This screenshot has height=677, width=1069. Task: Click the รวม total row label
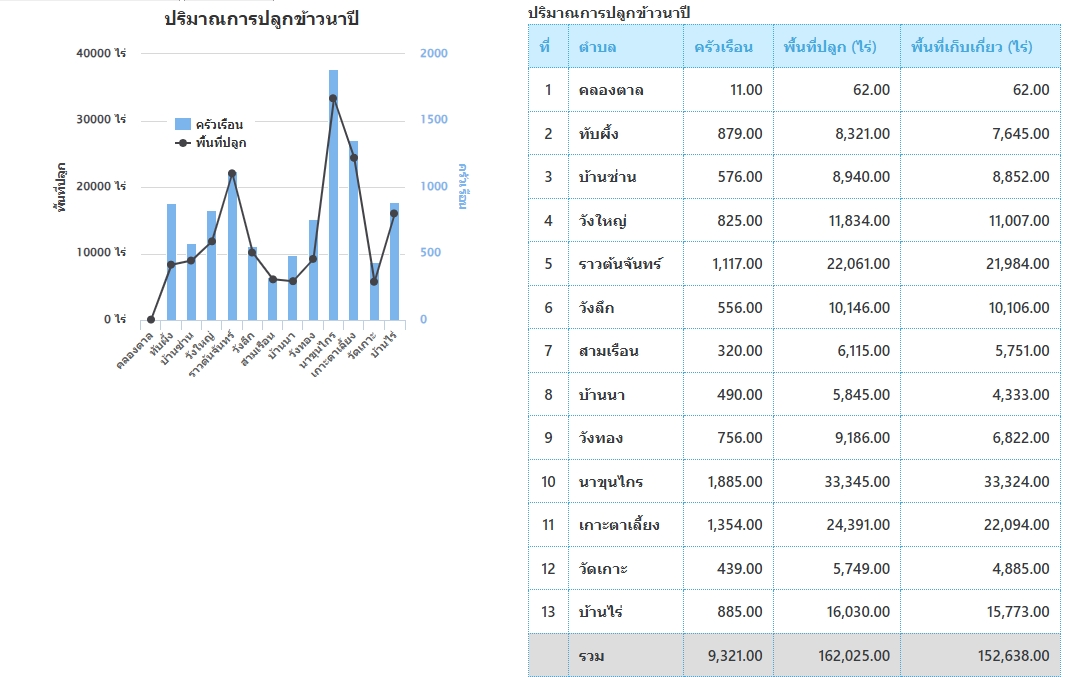point(591,656)
